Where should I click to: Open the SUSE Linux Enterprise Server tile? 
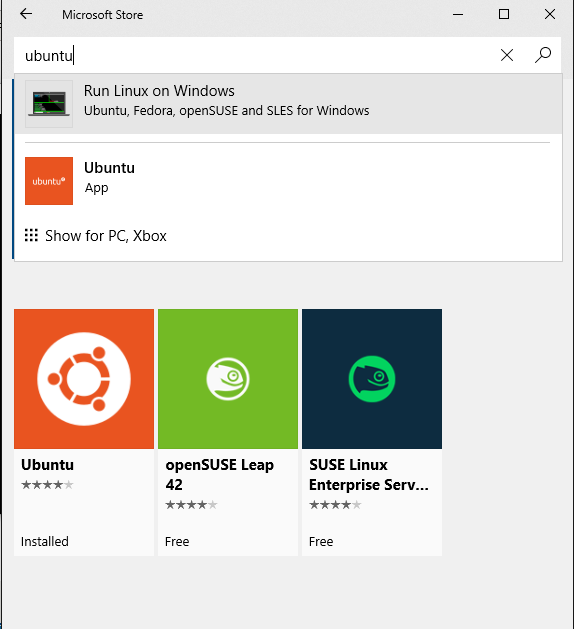[x=372, y=379]
